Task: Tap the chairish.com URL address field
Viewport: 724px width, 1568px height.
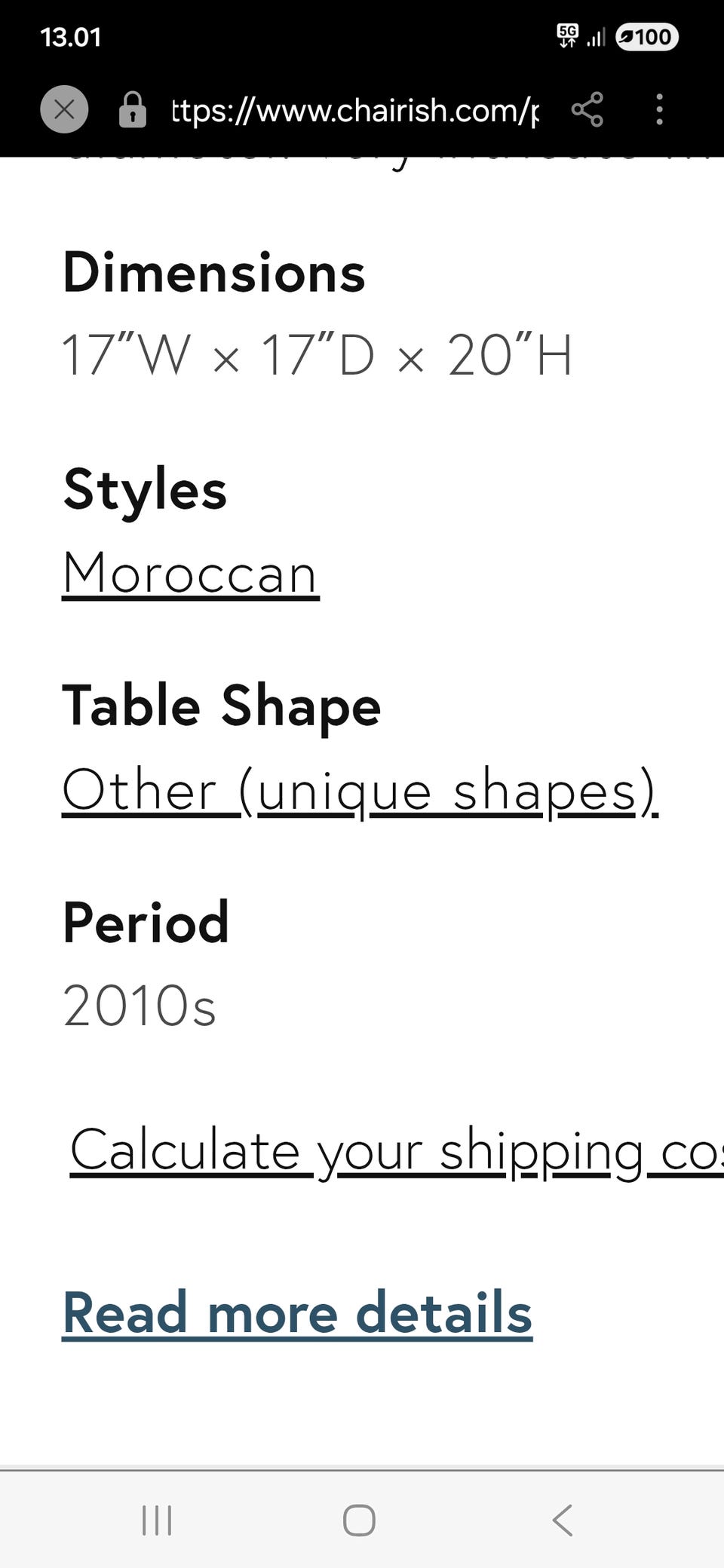Action: (x=354, y=111)
